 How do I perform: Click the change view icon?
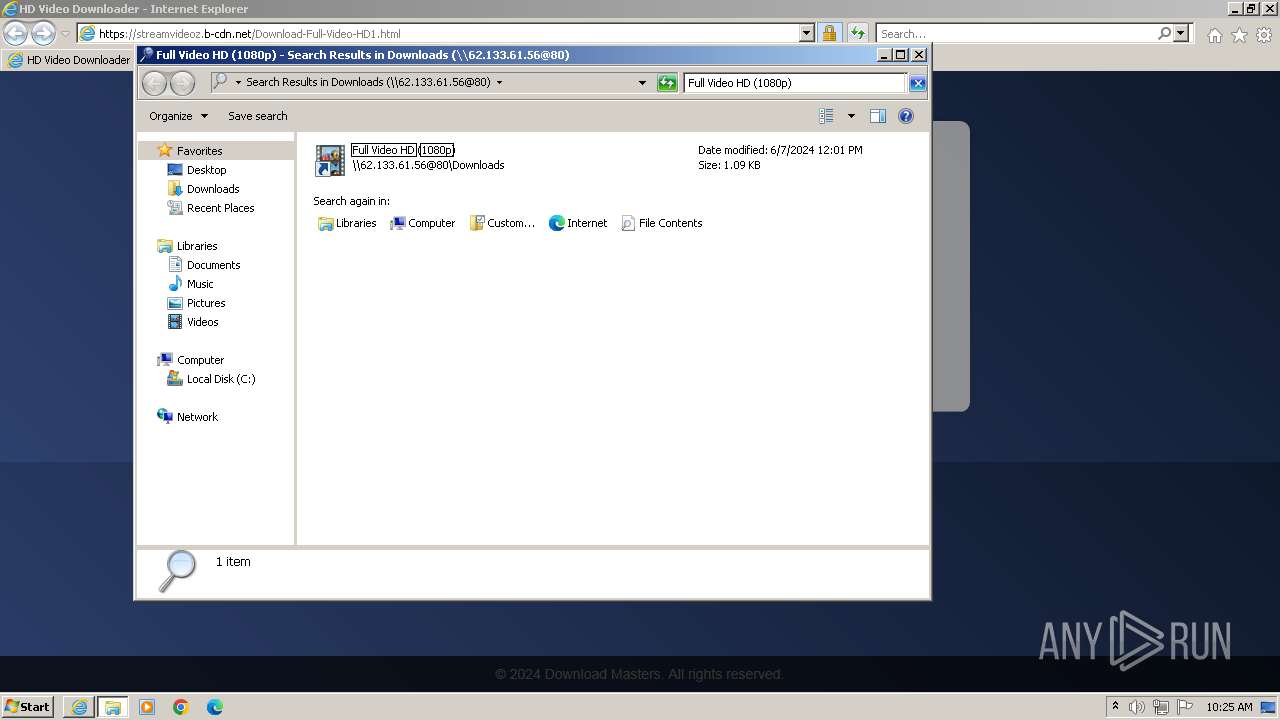pos(827,116)
